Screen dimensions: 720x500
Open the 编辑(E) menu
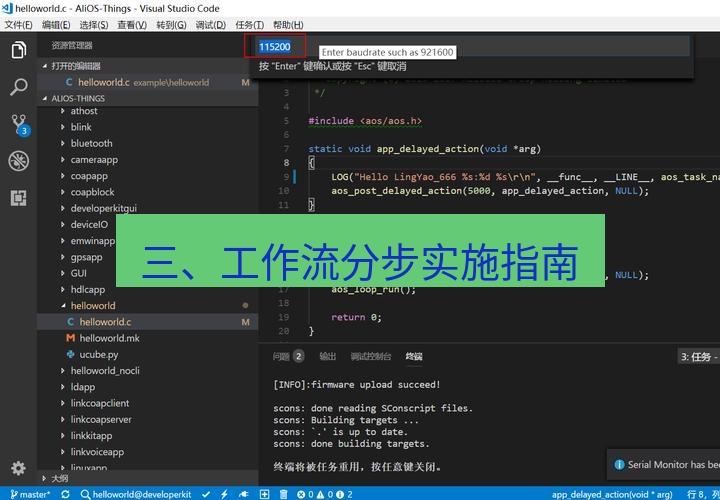pyautogui.click(x=56, y=25)
